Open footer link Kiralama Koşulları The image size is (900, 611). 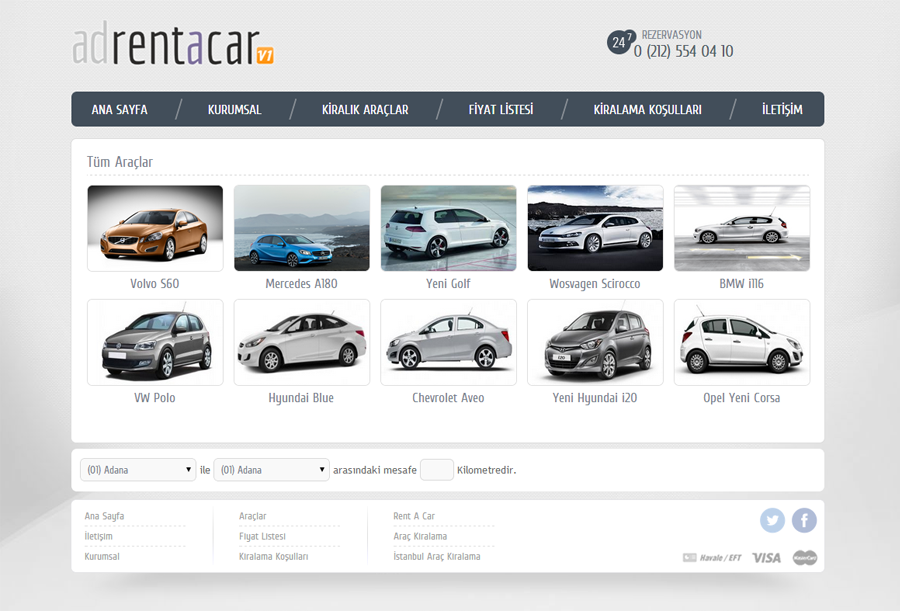click(x=274, y=556)
